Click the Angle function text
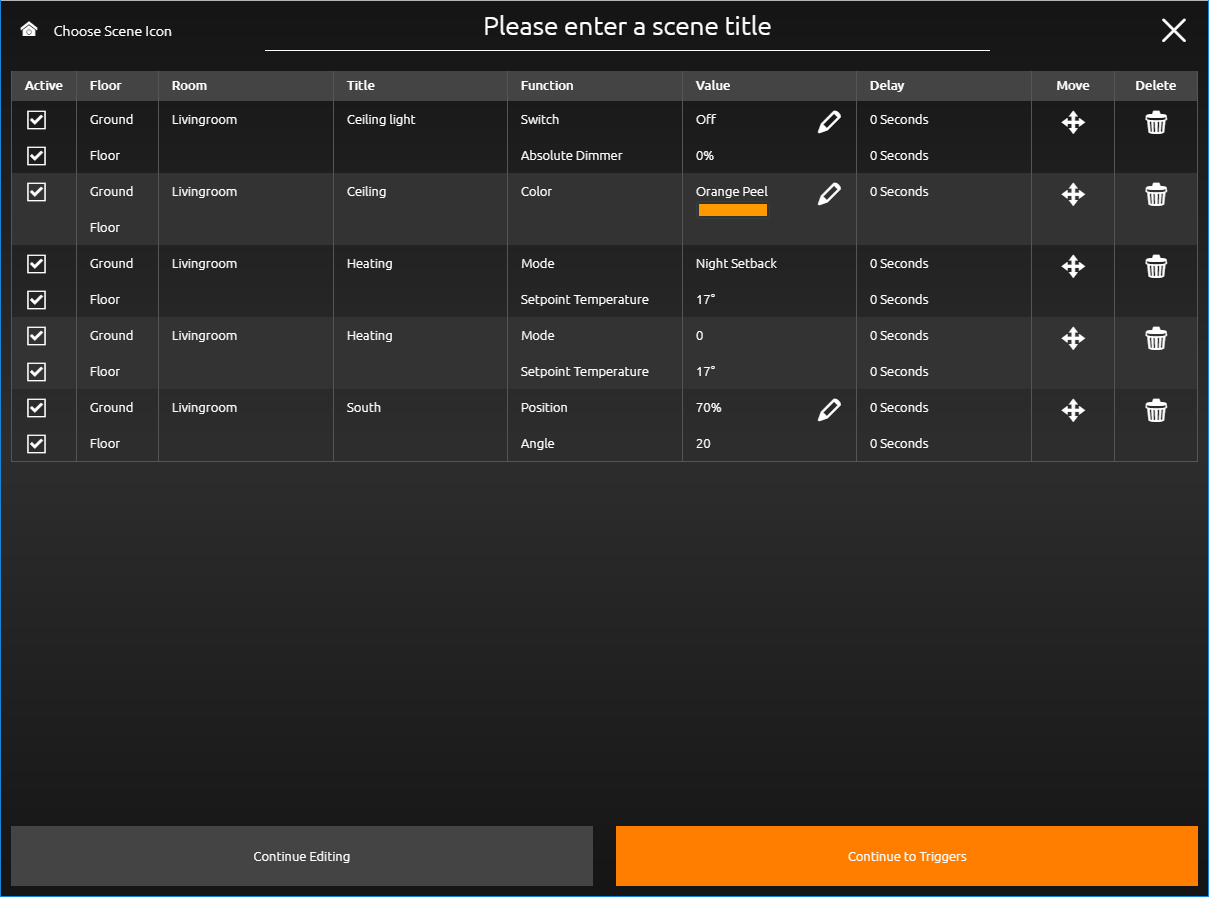This screenshot has height=897, width=1209. [x=538, y=444]
